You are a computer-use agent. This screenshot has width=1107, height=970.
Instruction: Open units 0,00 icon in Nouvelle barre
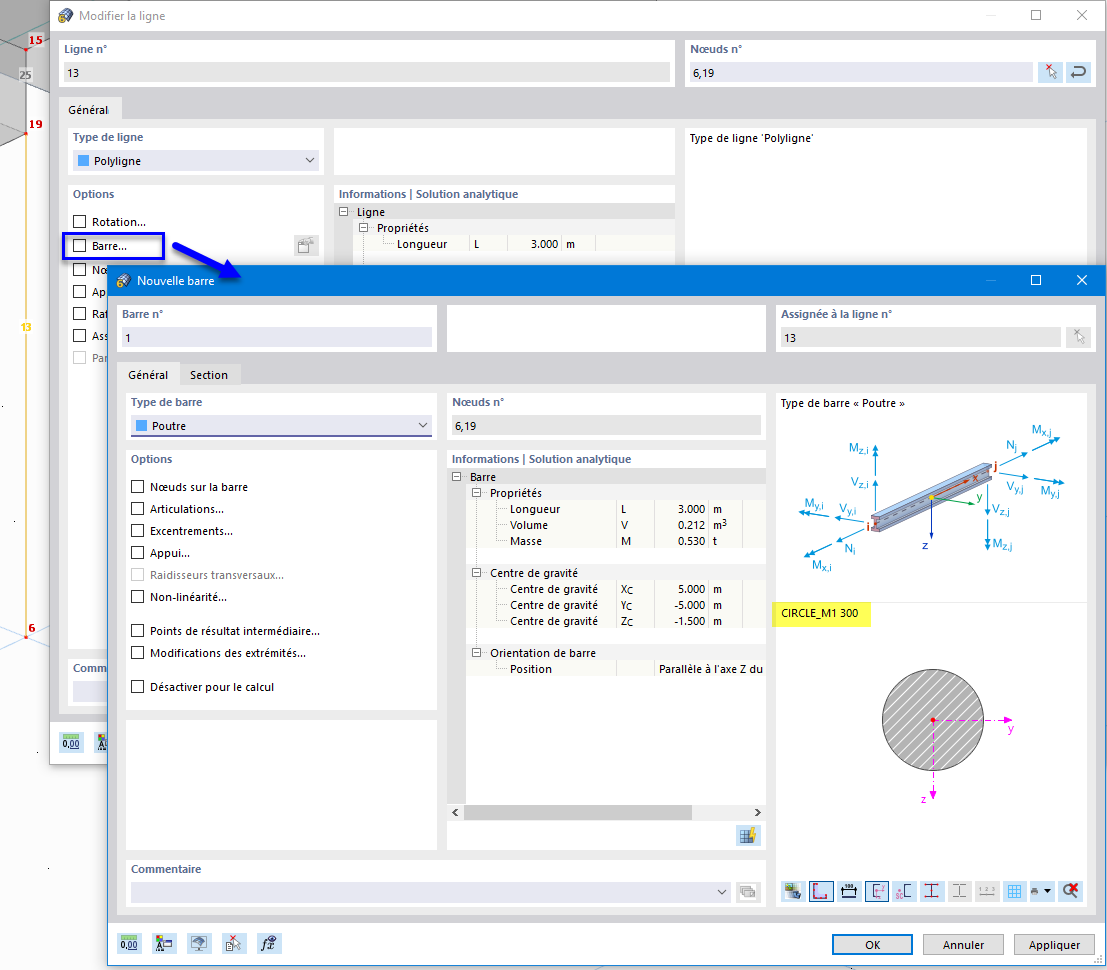point(128,944)
